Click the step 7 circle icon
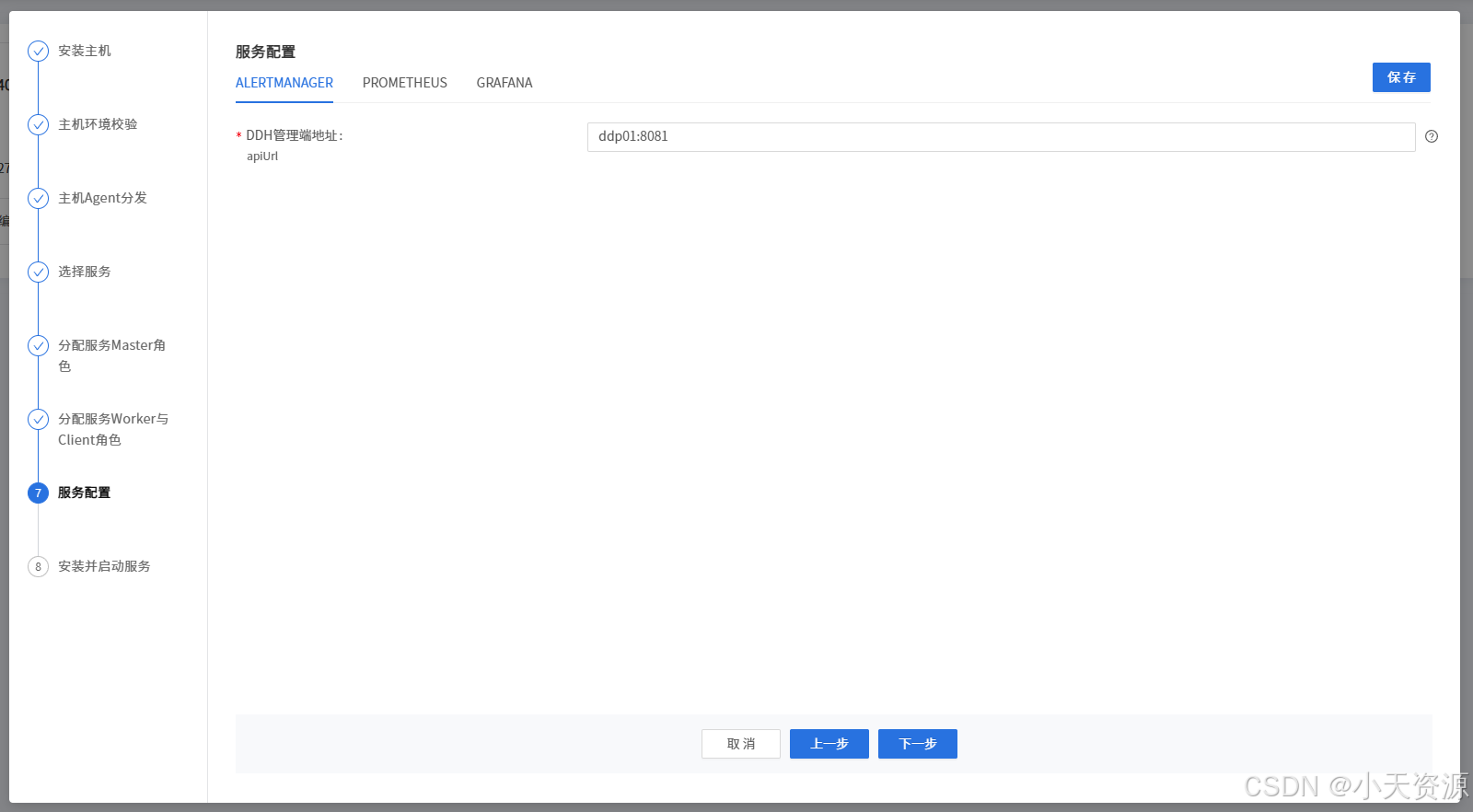This screenshot has width=1473, height=812. coord(38,493)
